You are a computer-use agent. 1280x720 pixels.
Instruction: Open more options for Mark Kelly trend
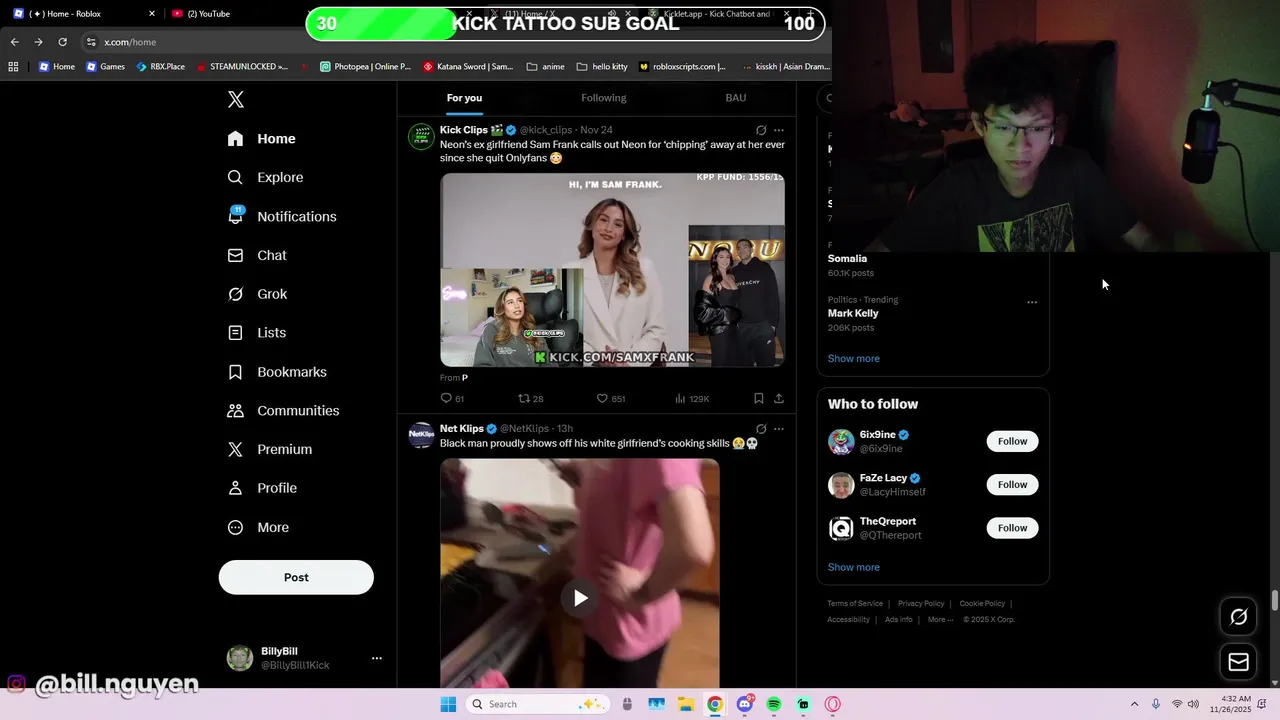click(1032, 302)
